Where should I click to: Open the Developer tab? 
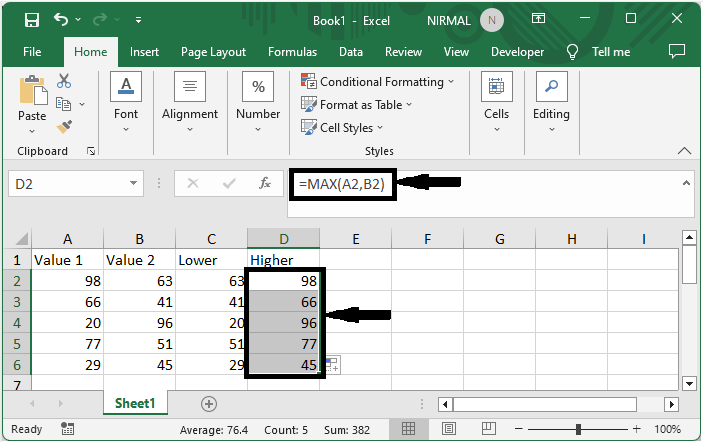coord(517,52)
